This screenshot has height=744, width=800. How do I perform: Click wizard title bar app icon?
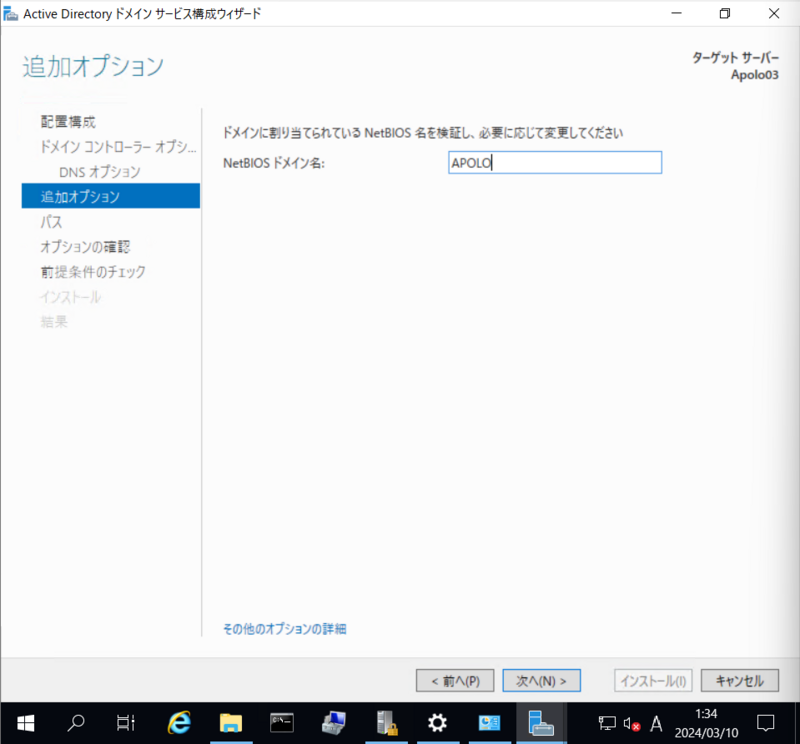10,14
